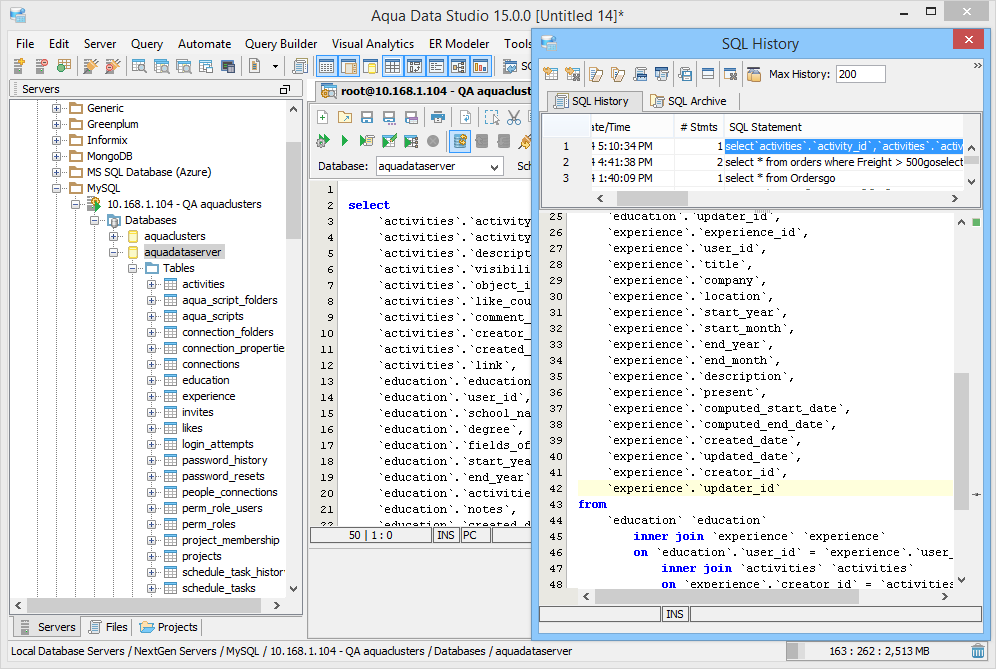Click the Servers tree vertical scrollbar thumb

[293, 191]
